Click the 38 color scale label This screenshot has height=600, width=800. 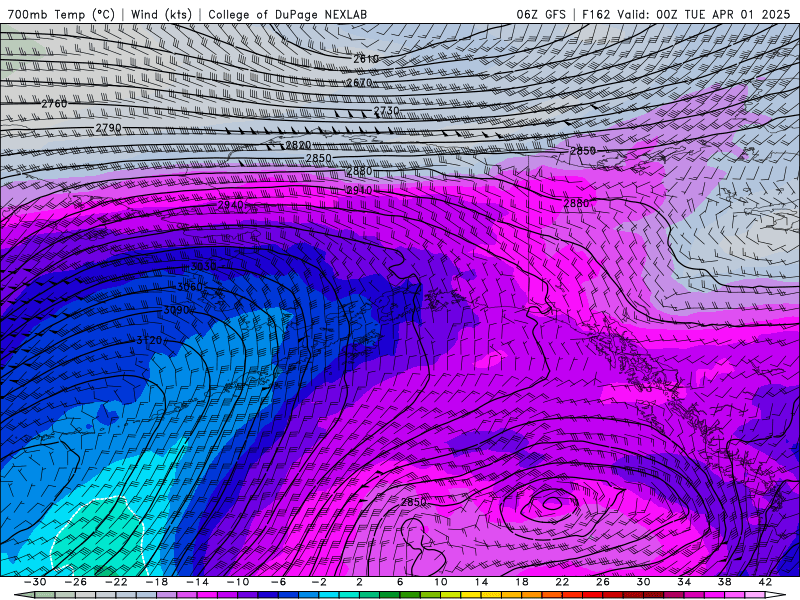[x=724, y=582]
